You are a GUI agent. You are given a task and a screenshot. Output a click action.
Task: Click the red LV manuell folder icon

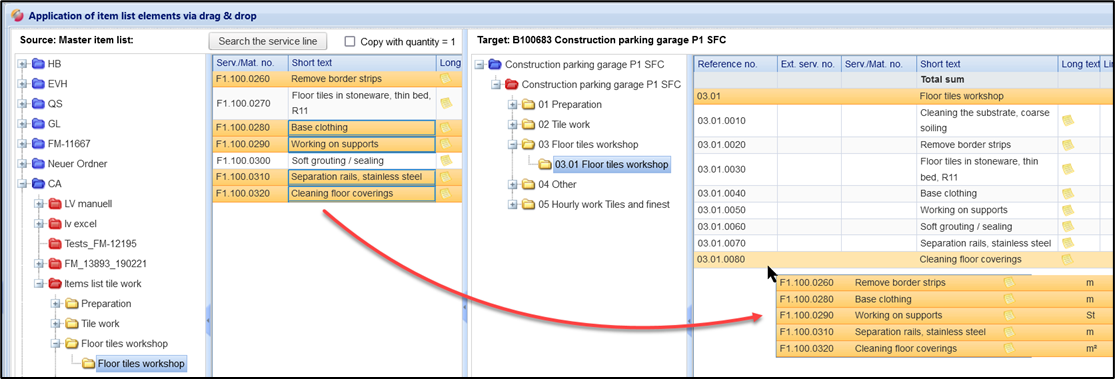click(x=55, y=204)
